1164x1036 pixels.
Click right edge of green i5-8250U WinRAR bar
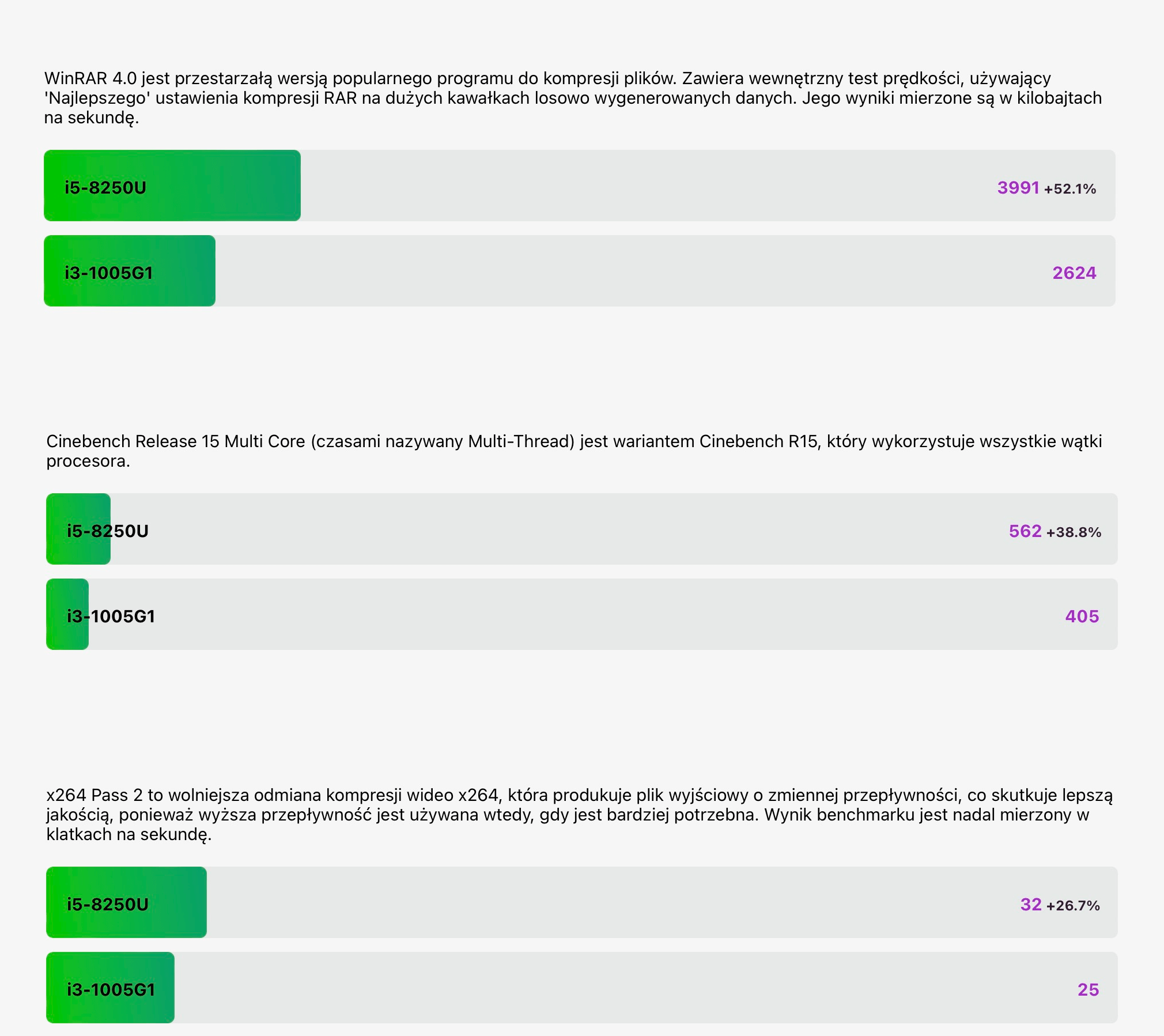(297, 186)
